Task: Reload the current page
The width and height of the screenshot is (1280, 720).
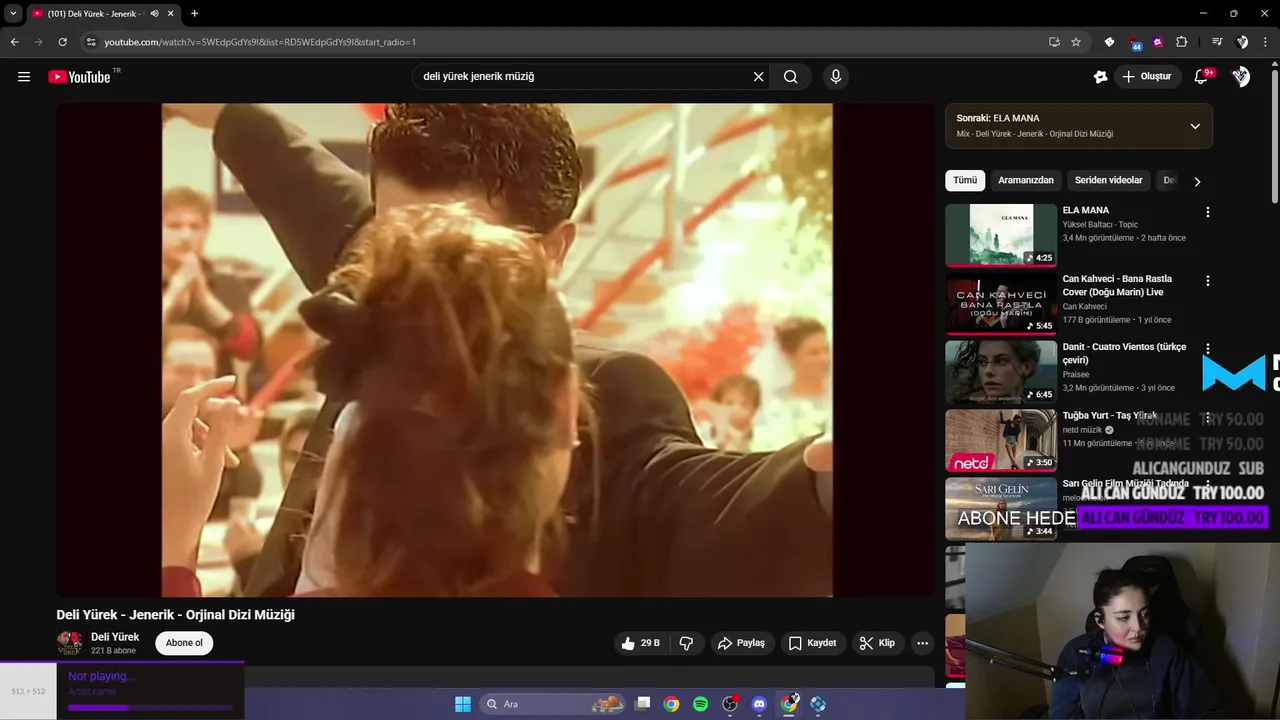Action: [62, 42]
